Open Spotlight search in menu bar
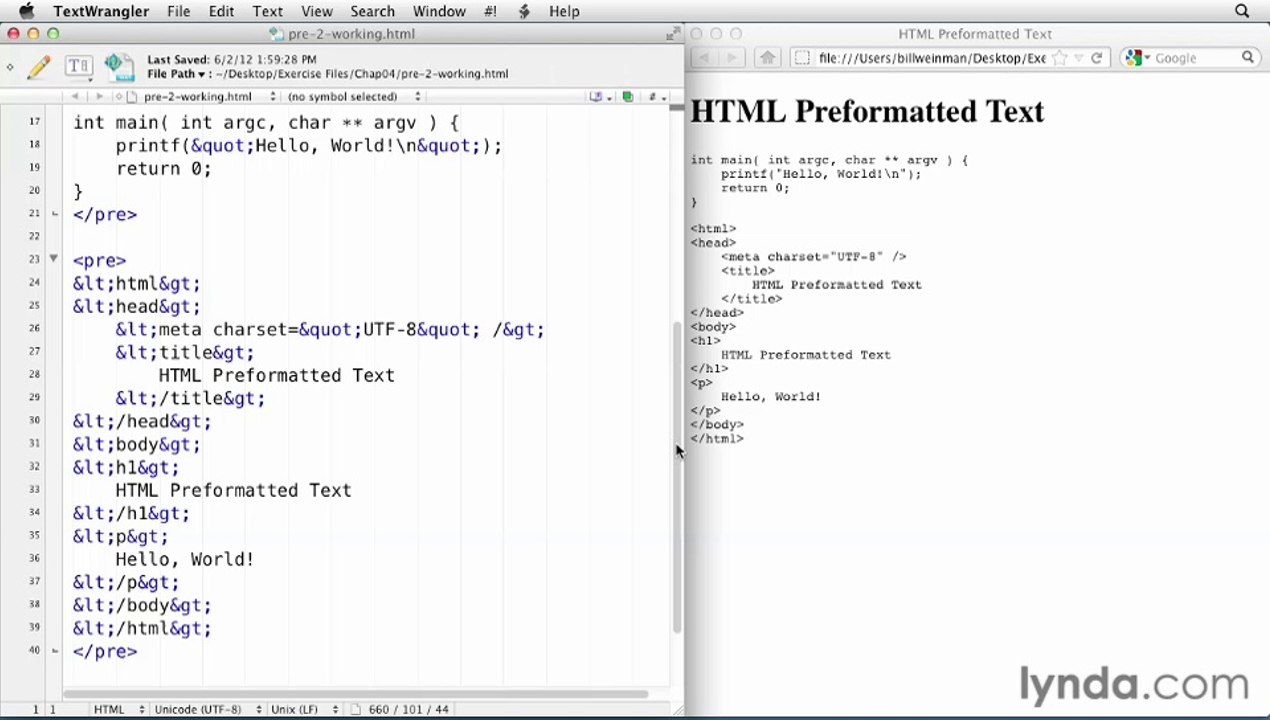Image resolution: width=1270 pixels, height=720 pixels. [1242, 11]
